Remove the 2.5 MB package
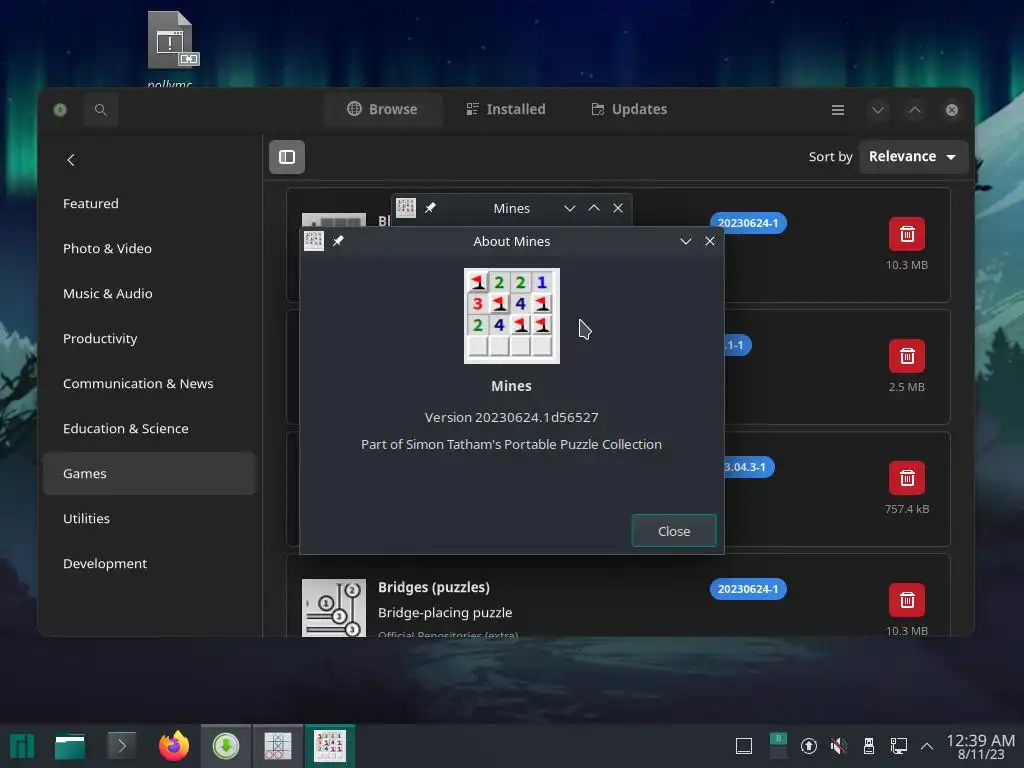 pos(906,356)
